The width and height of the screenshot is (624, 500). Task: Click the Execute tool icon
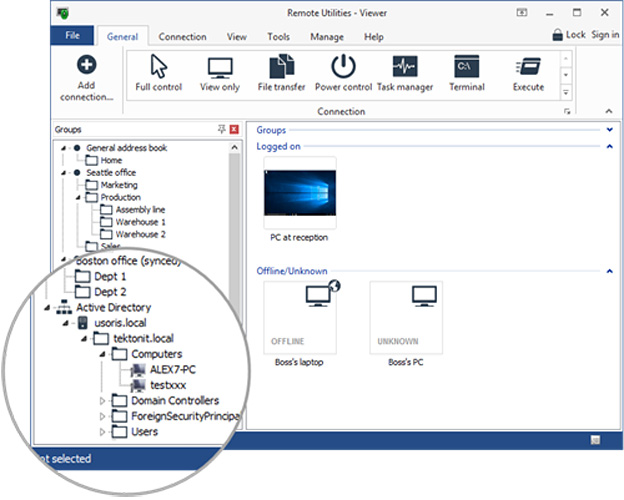pos(527,67)
